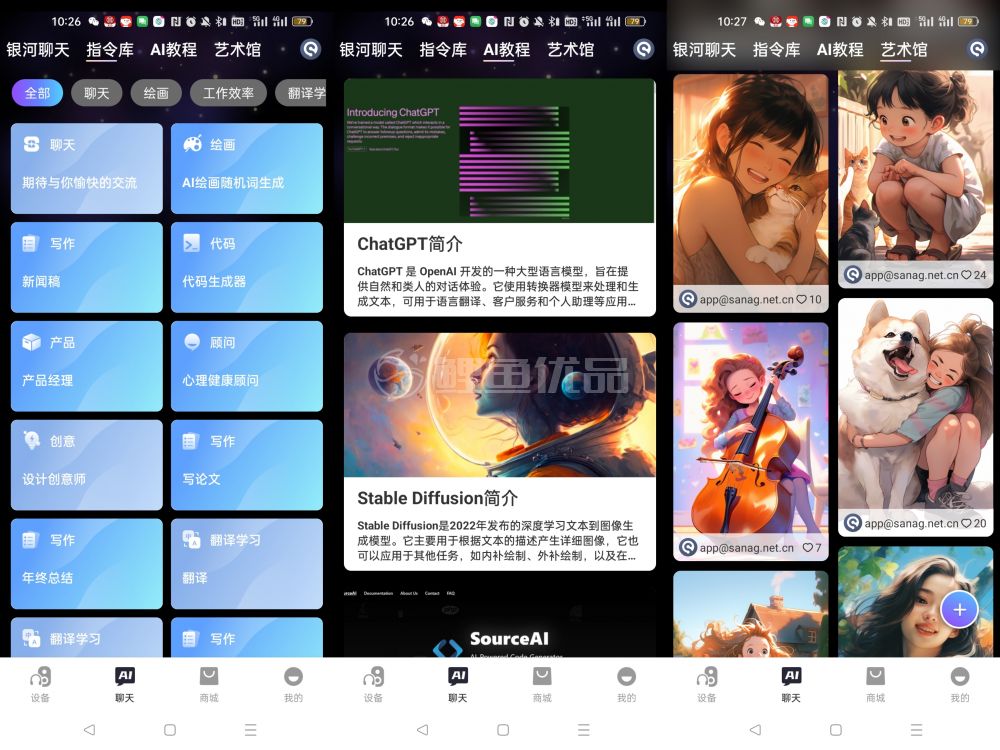Open the Stable Diffusion简介 article title
This screenshot has width=1000, height=750.
tap(438, 498)
